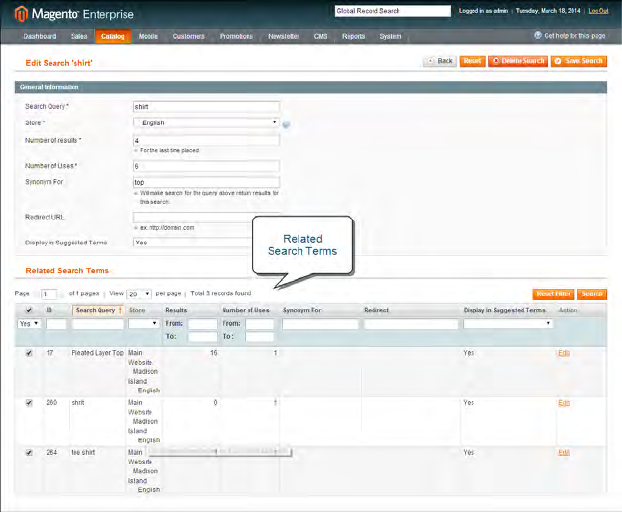622x512 pixels.
Task: Open the Mobile menu
Action: [148, 36]
